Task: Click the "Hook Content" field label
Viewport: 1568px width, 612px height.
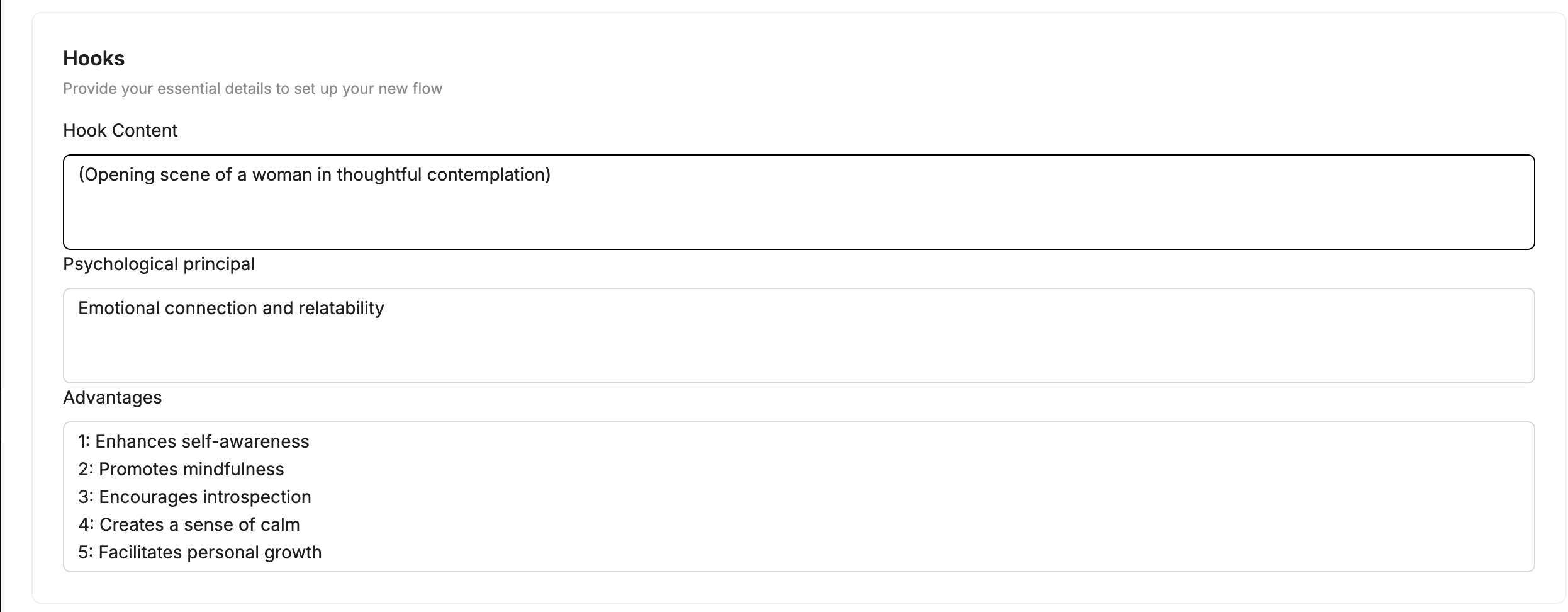Action: (x=120, y=130)
